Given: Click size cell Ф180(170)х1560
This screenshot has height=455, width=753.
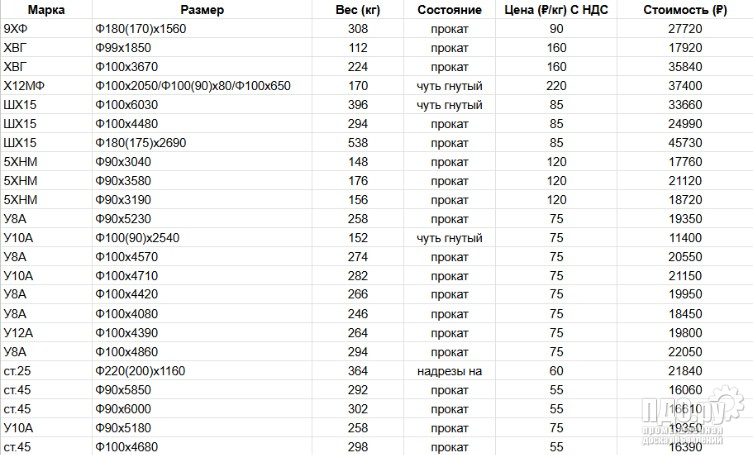Looking at the screenshot, I should tap(138, 30).
